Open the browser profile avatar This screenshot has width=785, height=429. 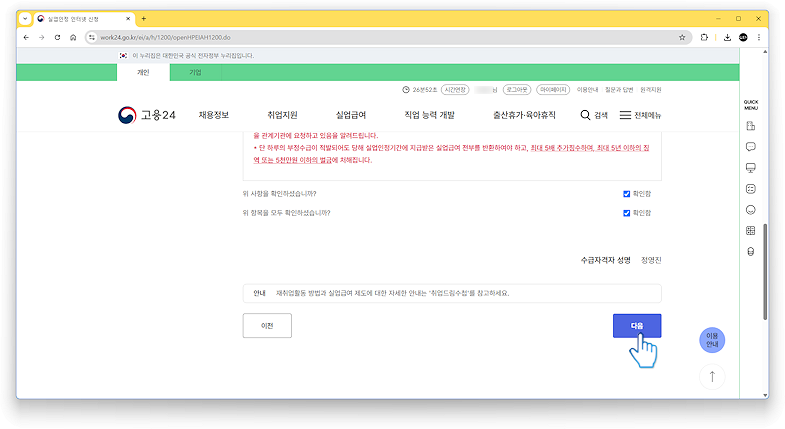(743, 38)
